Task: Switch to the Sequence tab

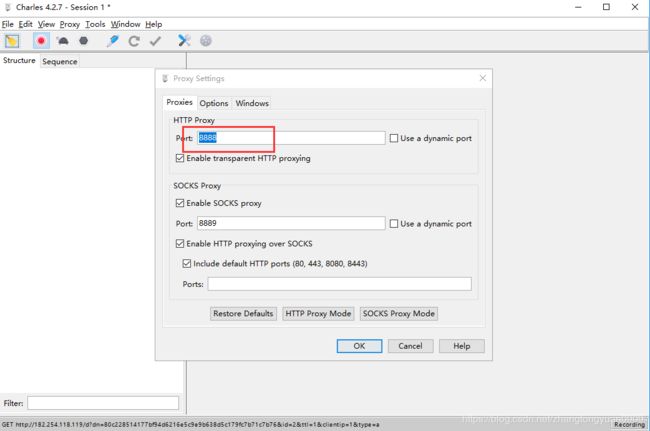Action: pyautogui.click(x=60, y=61)
